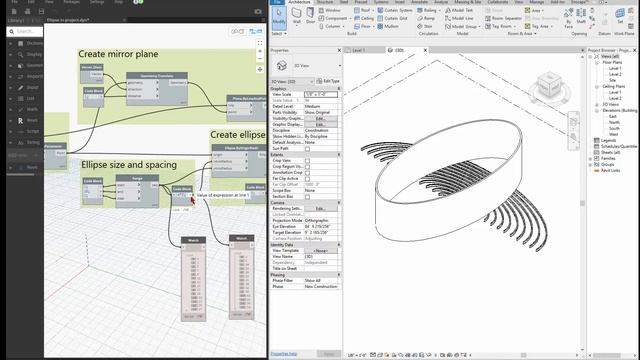The image size is (640, 360).
Task: Click the Dynamo pan mode icon
Action: coord(260,69)
